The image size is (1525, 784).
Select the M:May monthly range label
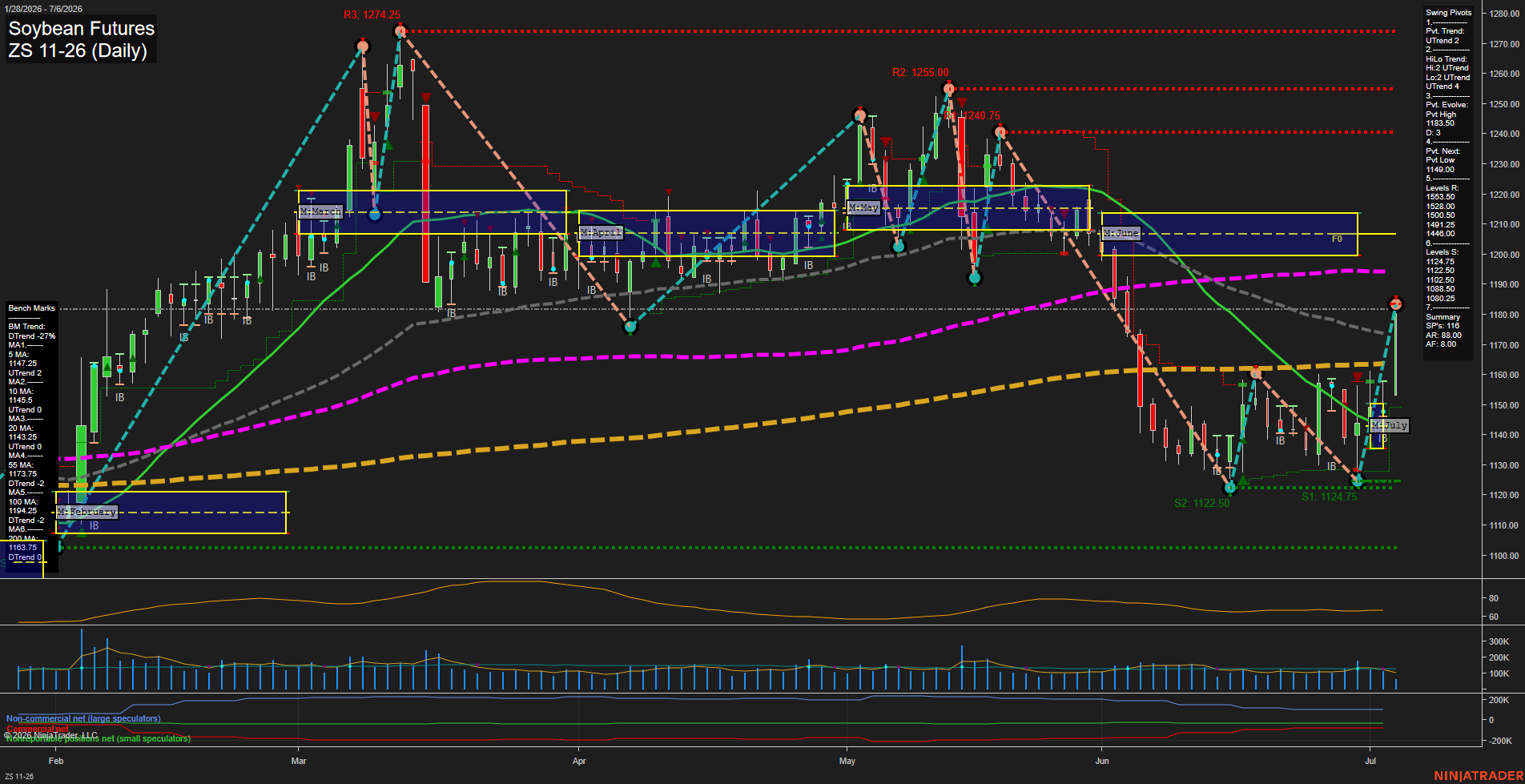click(863, 207)
